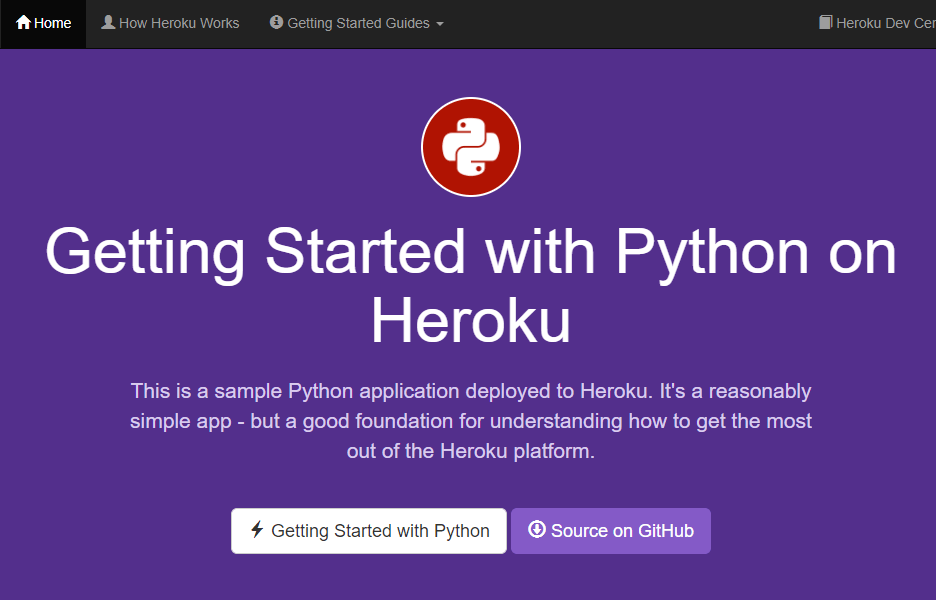The width and height of the screenshot is (936, 600).
Task: Click the paragraph starting 'This is a sample Python application'
Action: click(471, 421)
